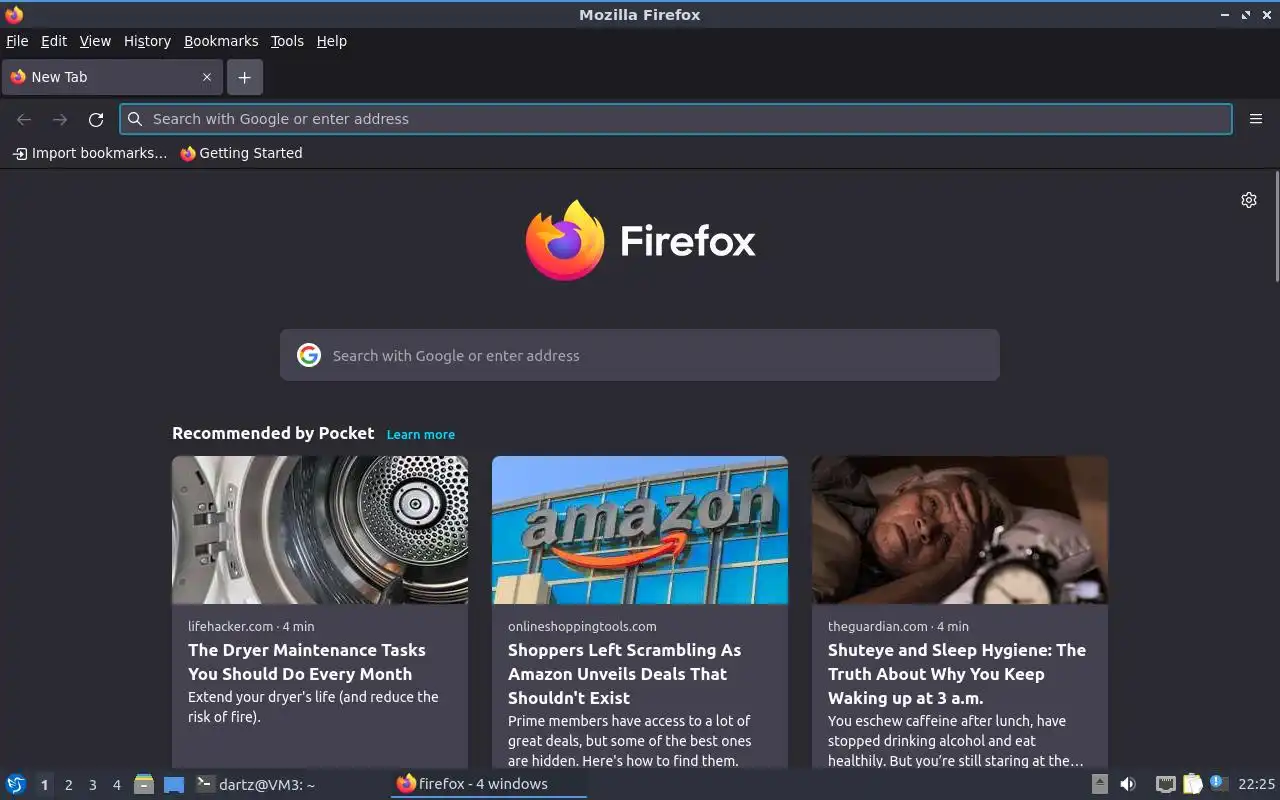This screenshot has width=1280, height=800.
Task: Click the Reload page button
Action: pyautogui.click(x=96, y=119)
